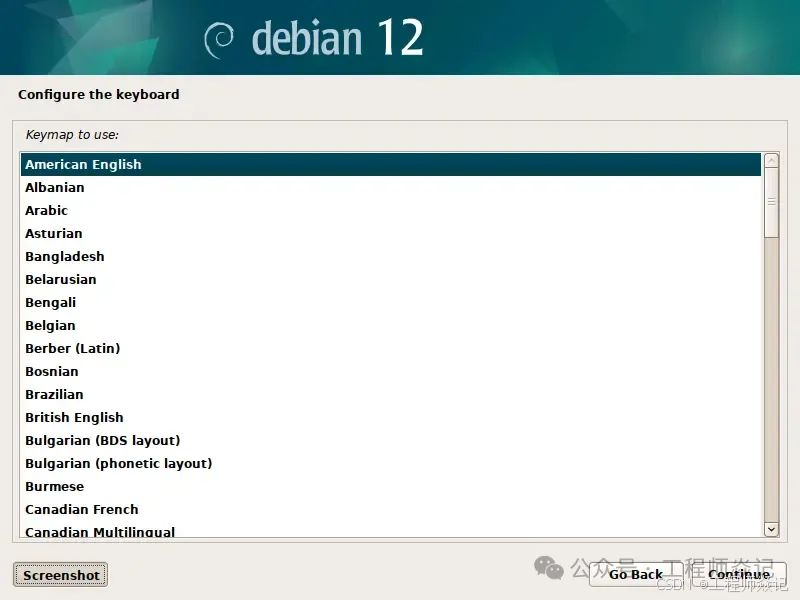Choose Belarusian keymap
Image resolution: width=800 pixels, height=600 pixels.
[391, 279]
